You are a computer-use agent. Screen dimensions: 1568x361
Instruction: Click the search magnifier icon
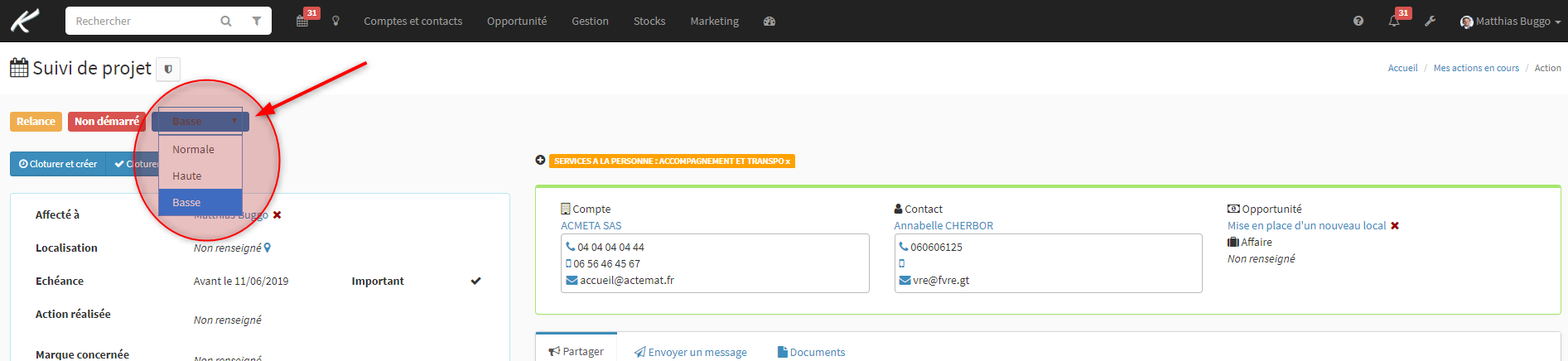click(226, 22)
